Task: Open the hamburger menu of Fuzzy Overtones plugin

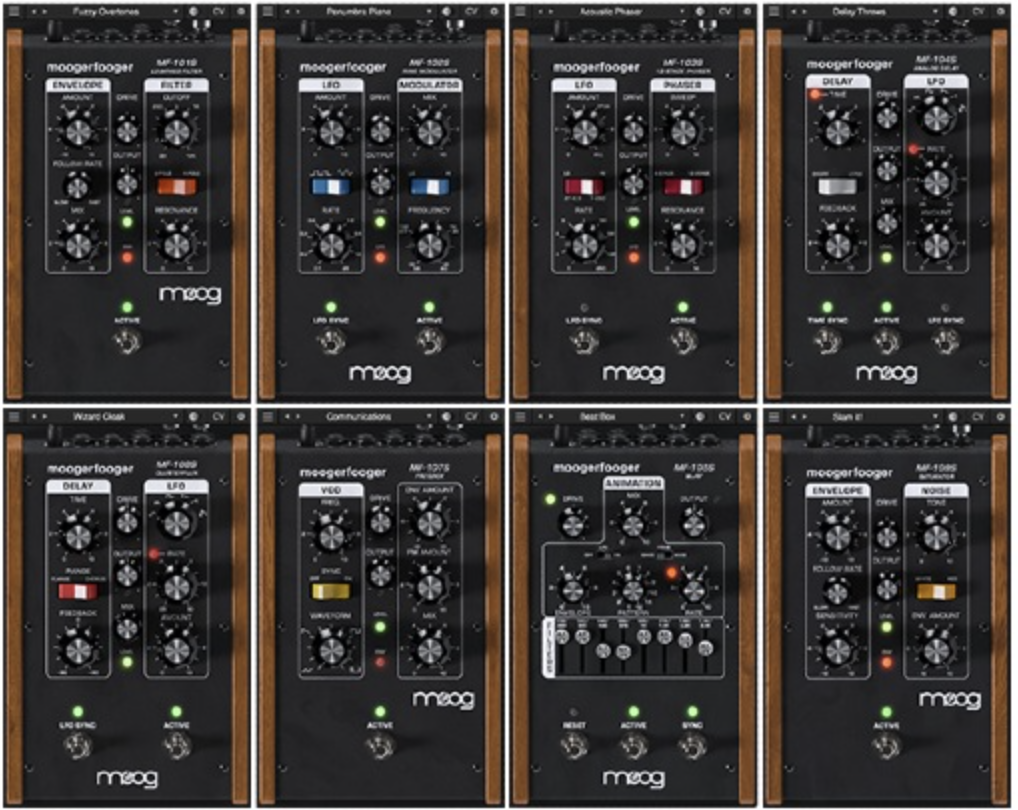Action: click(14, 11)
